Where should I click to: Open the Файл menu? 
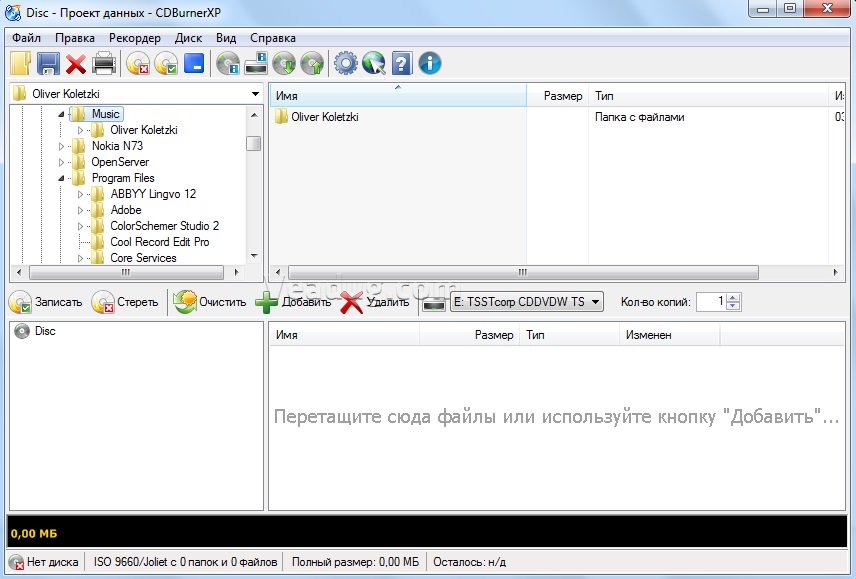pyautogui.click(x=26, y=38)
